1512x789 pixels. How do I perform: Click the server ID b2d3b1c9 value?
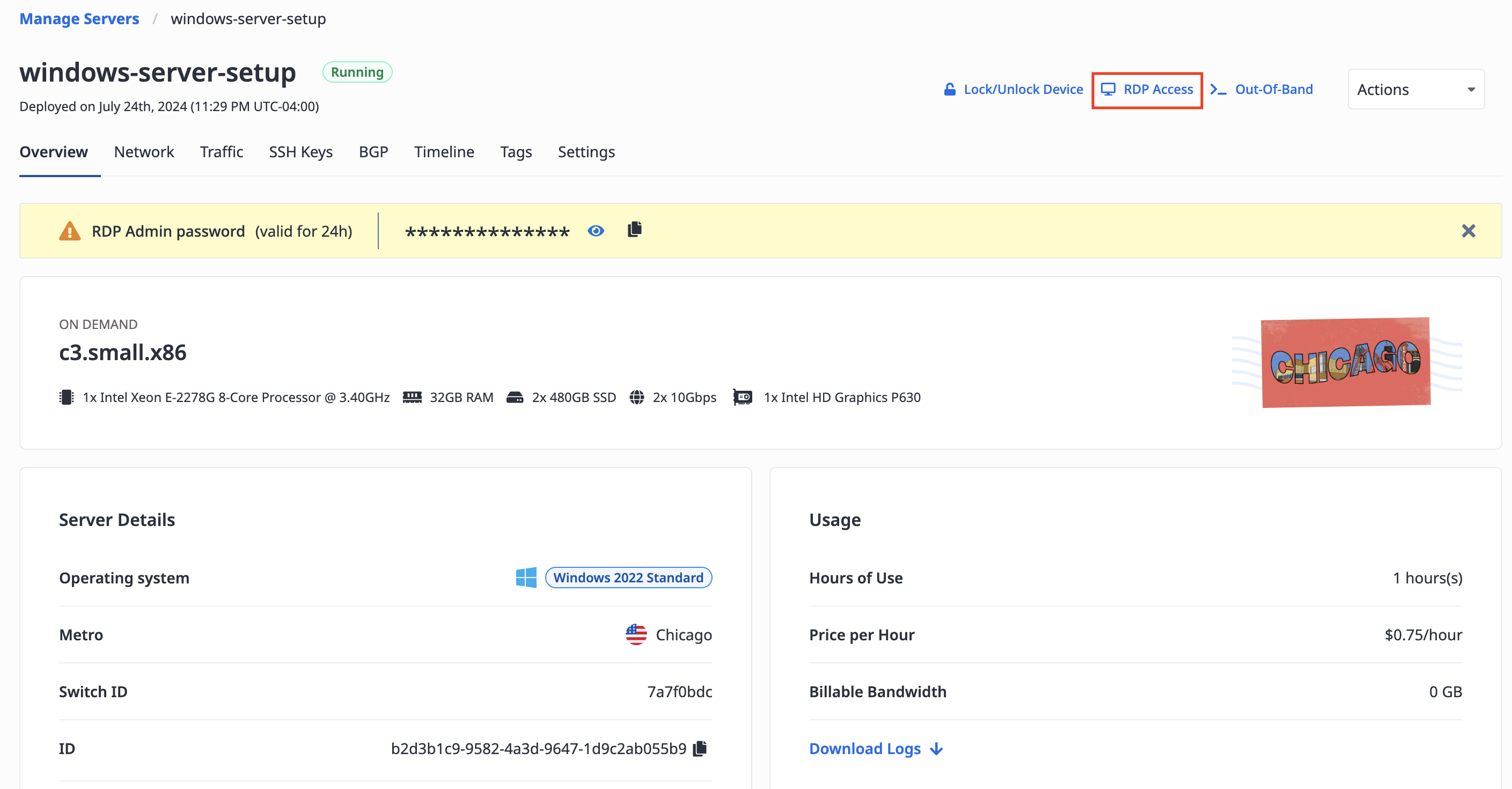pyautogui.click(x=538, y=749)
